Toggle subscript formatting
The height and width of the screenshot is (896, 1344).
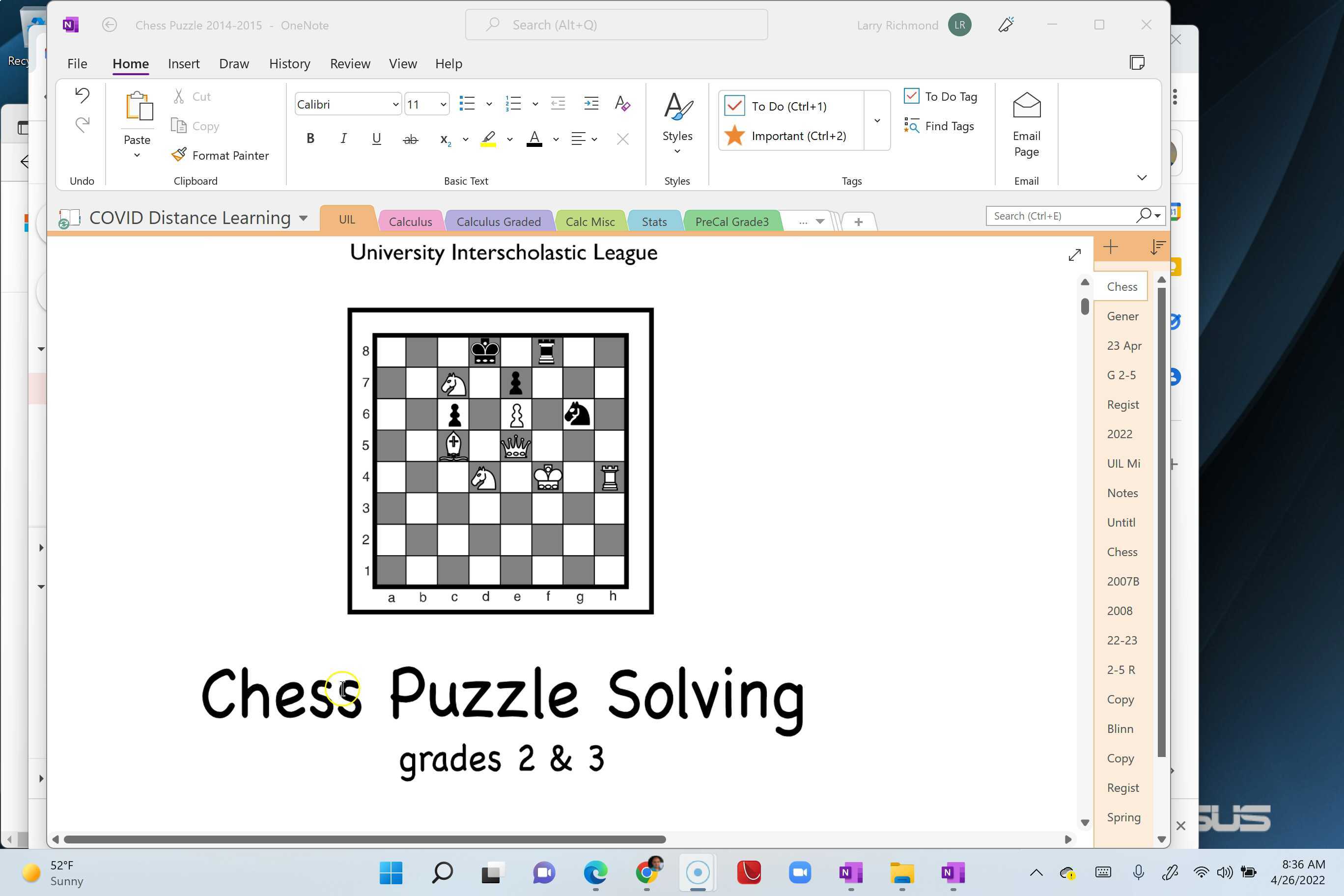click(445, 140)
